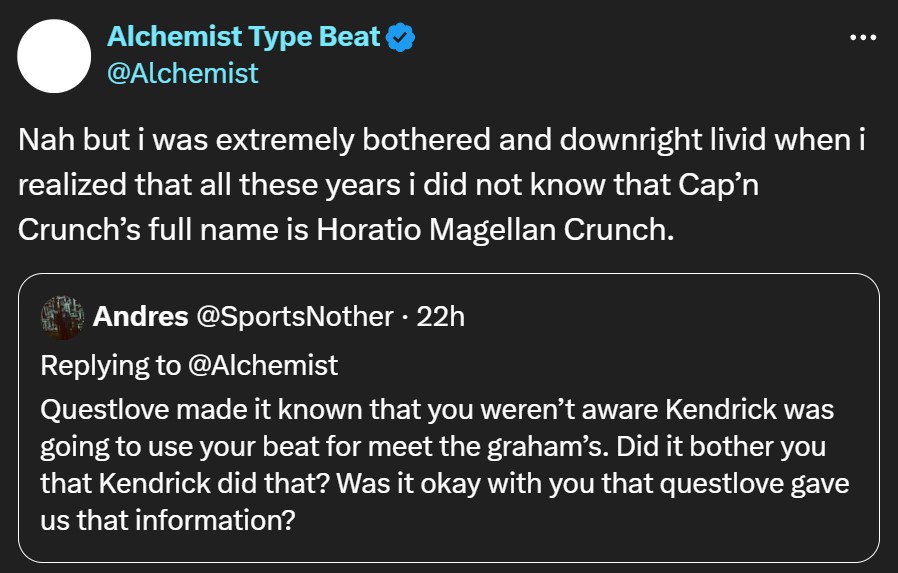This screenshot has height=573, width=898.
Task: Click the word "Cap'n" in the main tweet
Action: (718, 185)
